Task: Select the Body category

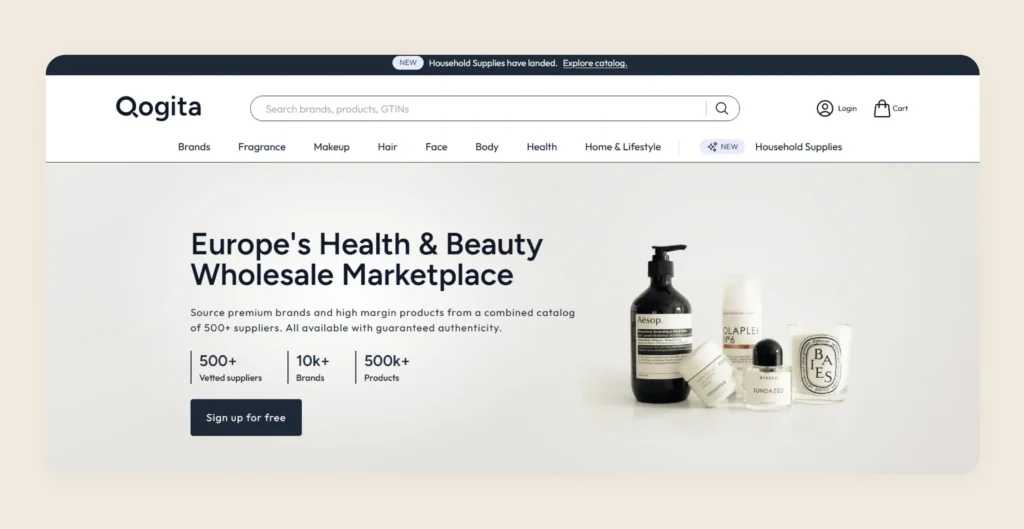Action: [x=487, y=147]
